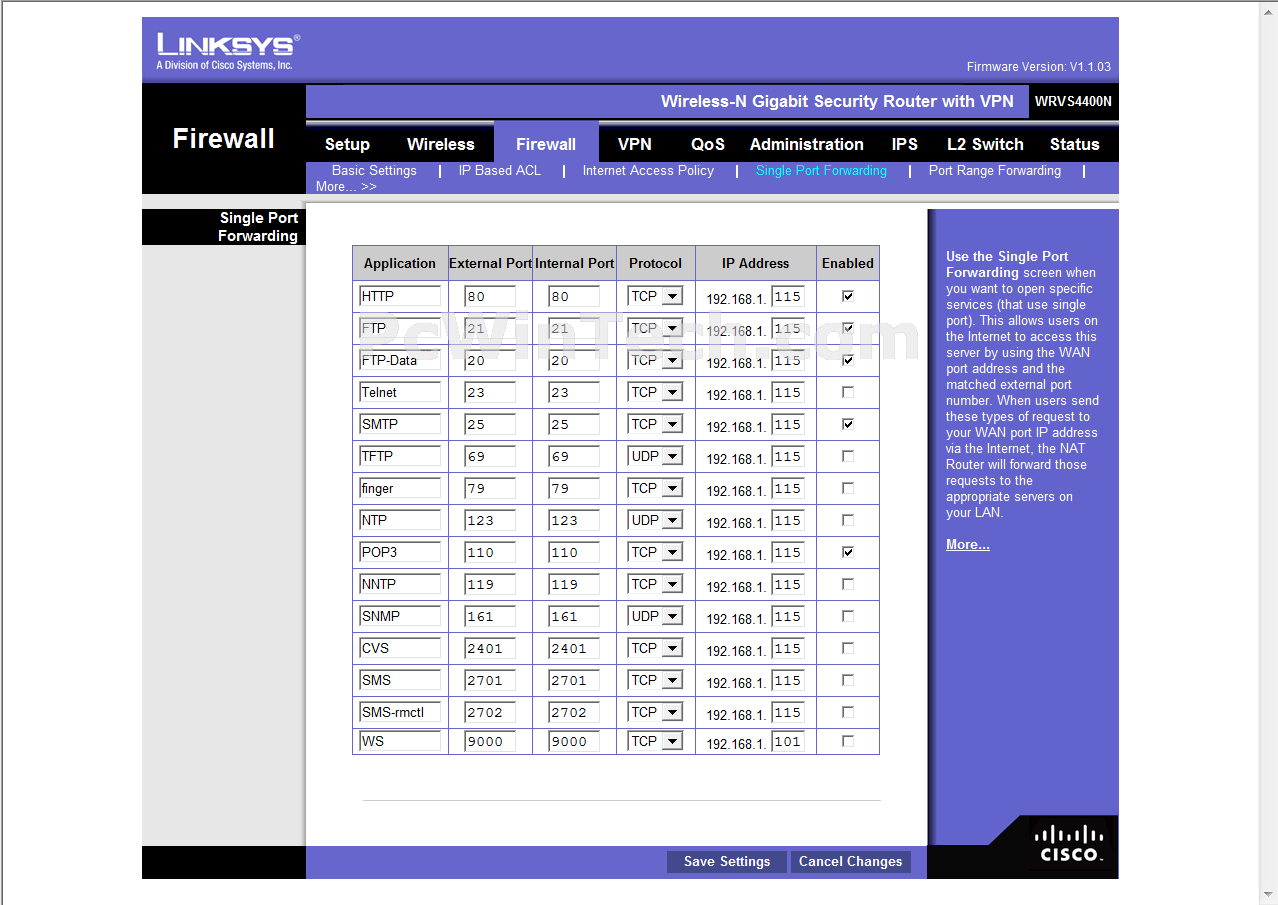Click the SMS-rmctl application name field

pyautogui.click(x=400, y=712)
